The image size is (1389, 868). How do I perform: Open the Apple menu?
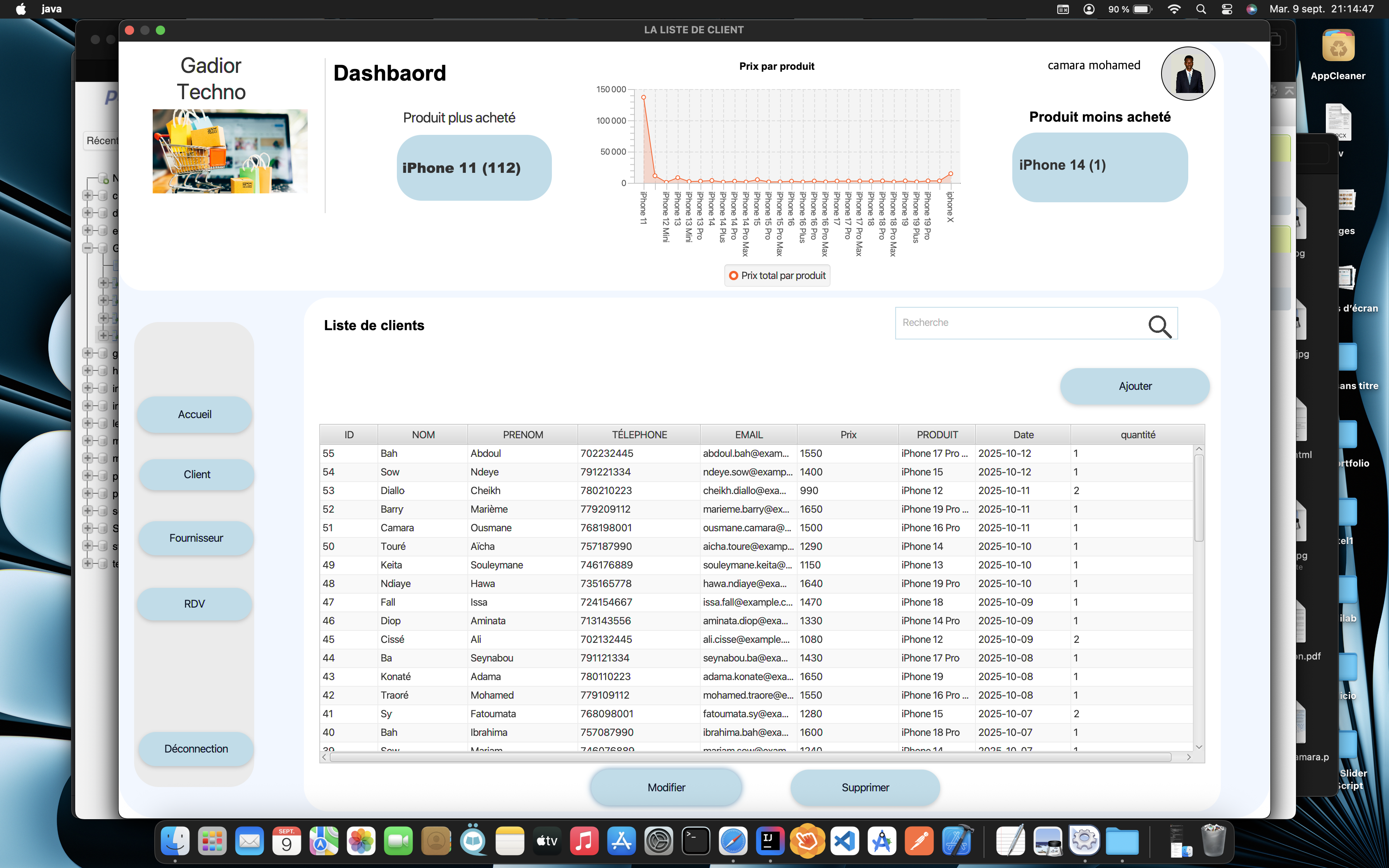[x=21, y=9]
